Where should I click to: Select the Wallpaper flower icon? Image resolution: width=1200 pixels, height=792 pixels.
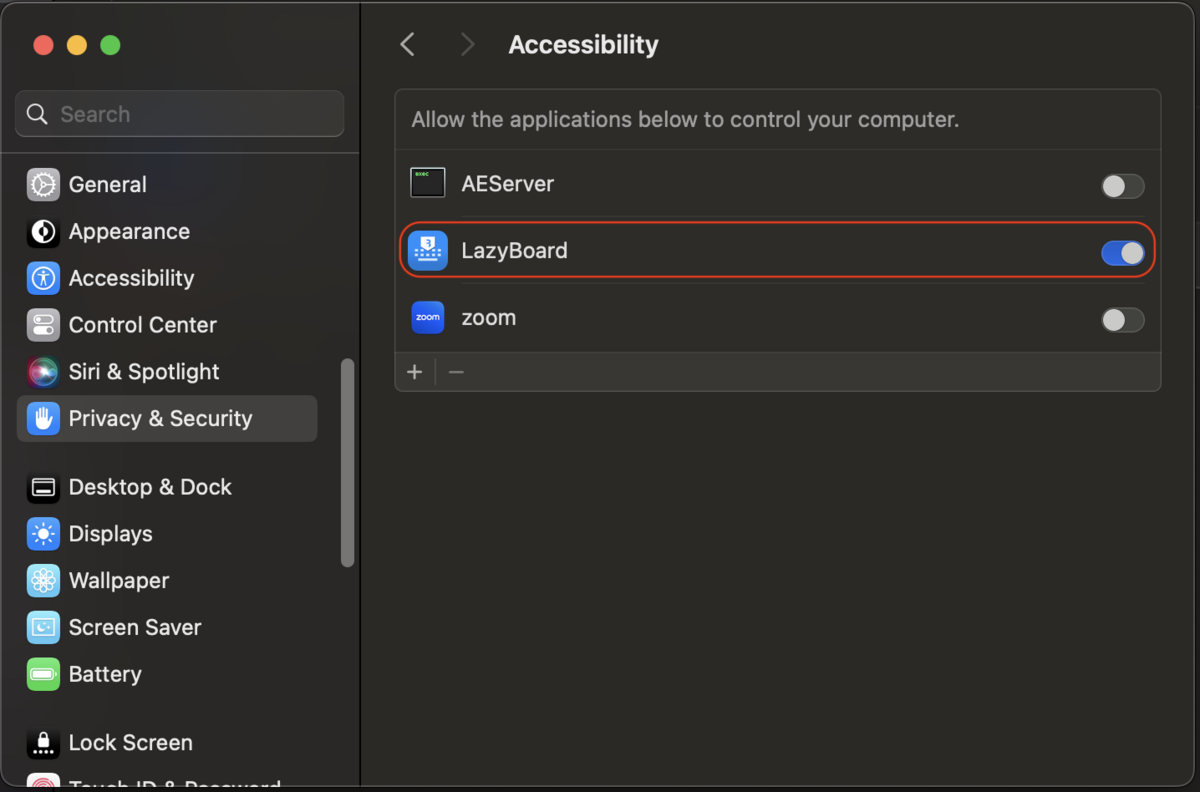pos(43,581)
